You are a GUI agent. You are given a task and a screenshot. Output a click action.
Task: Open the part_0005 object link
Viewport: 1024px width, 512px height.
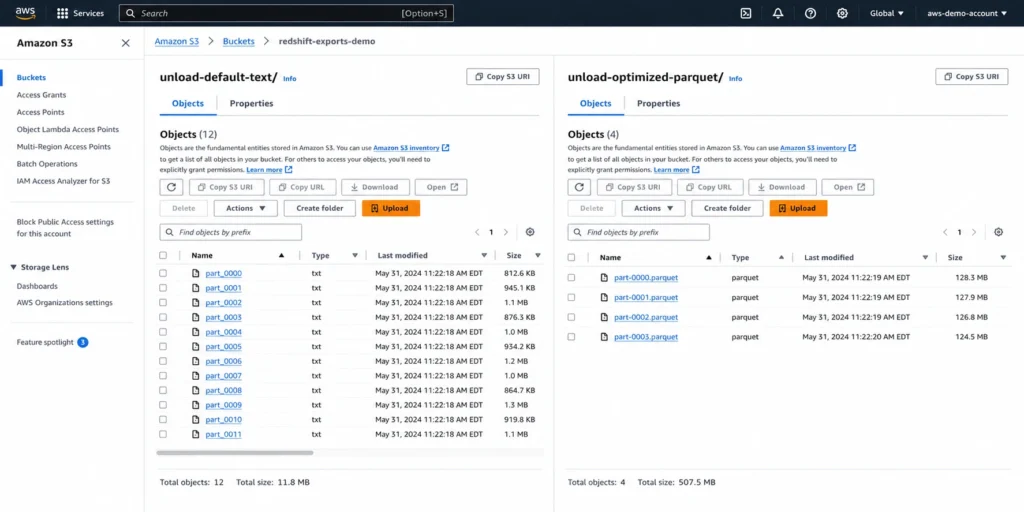click(223, 347)
